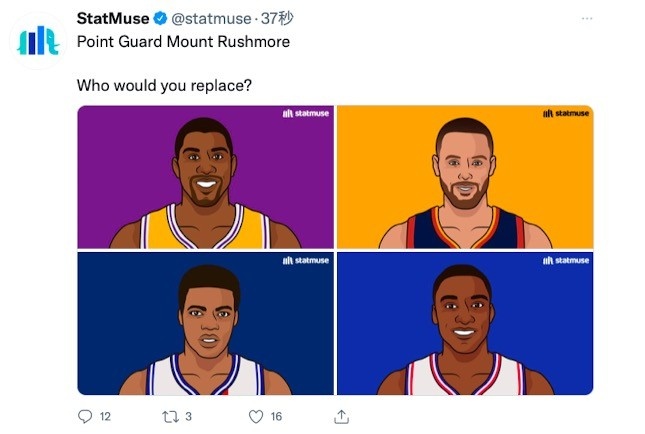Open the dark navy background player image
645x434 pixels.
click(205, 323)
